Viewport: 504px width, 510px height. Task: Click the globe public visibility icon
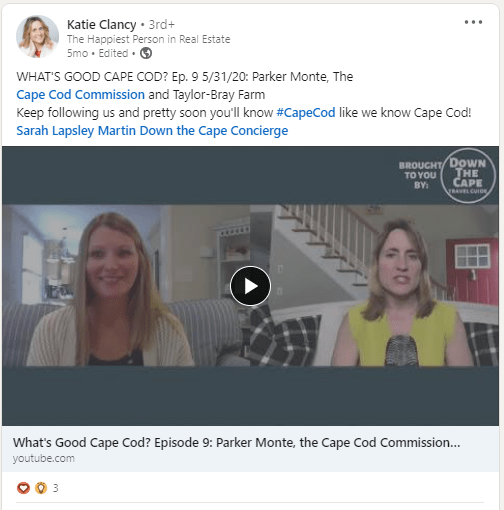[x=146, y=53]
